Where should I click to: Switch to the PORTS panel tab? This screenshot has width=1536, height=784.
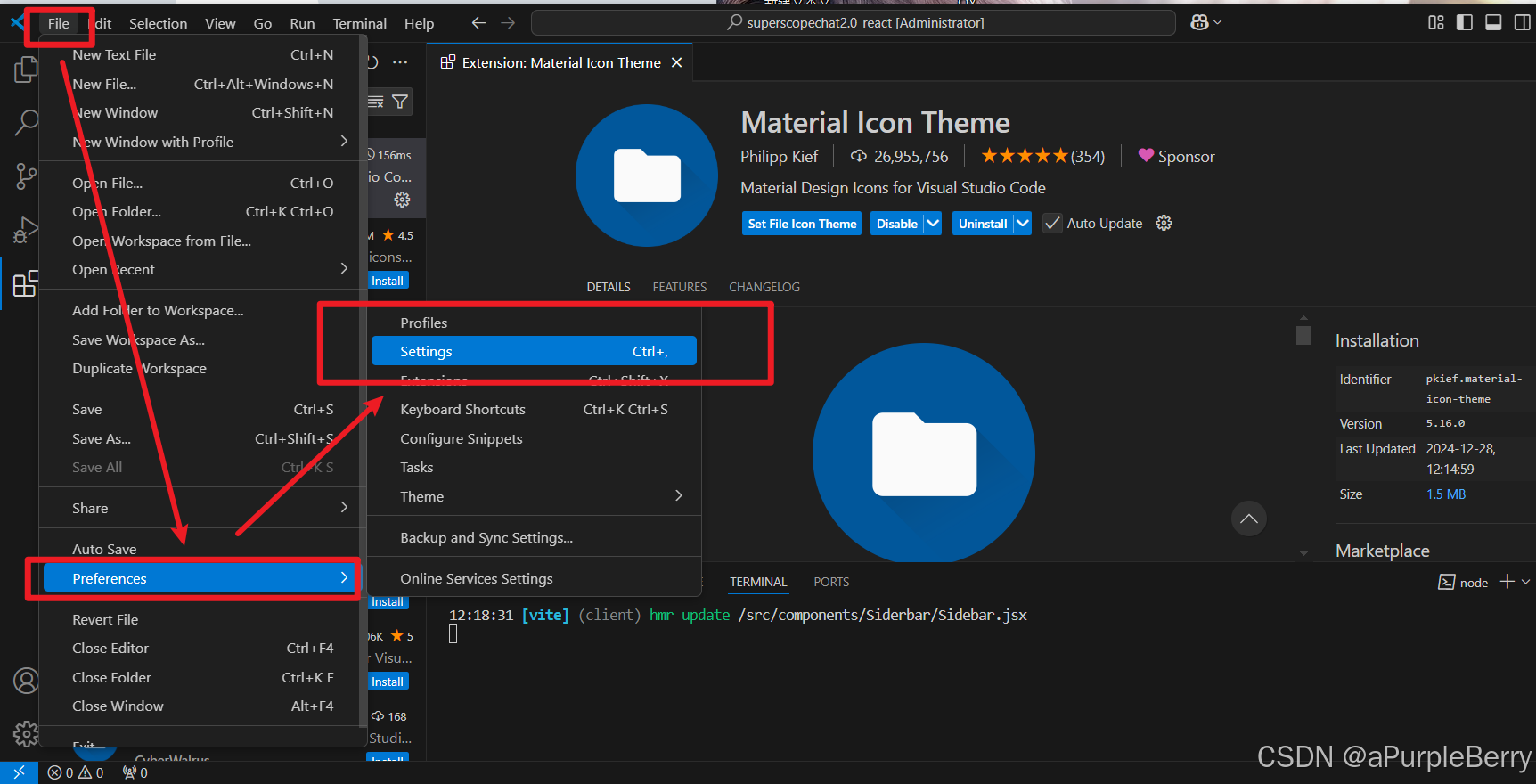tap(831, 582)
